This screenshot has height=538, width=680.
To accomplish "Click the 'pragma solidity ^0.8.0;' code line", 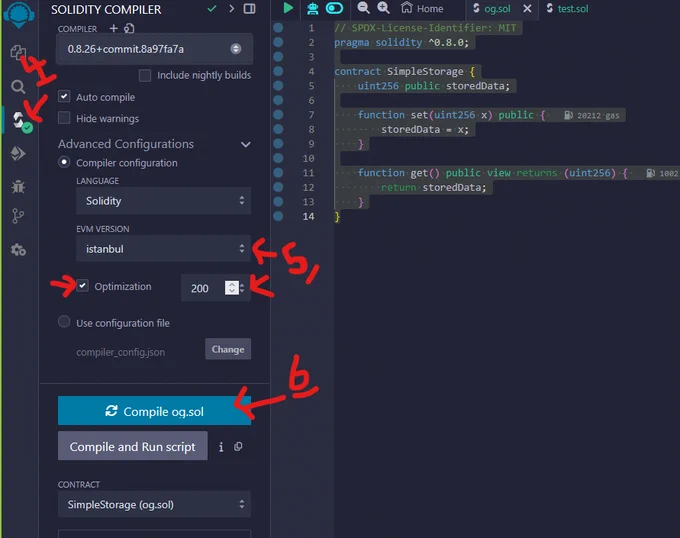I will pos(402,42).
